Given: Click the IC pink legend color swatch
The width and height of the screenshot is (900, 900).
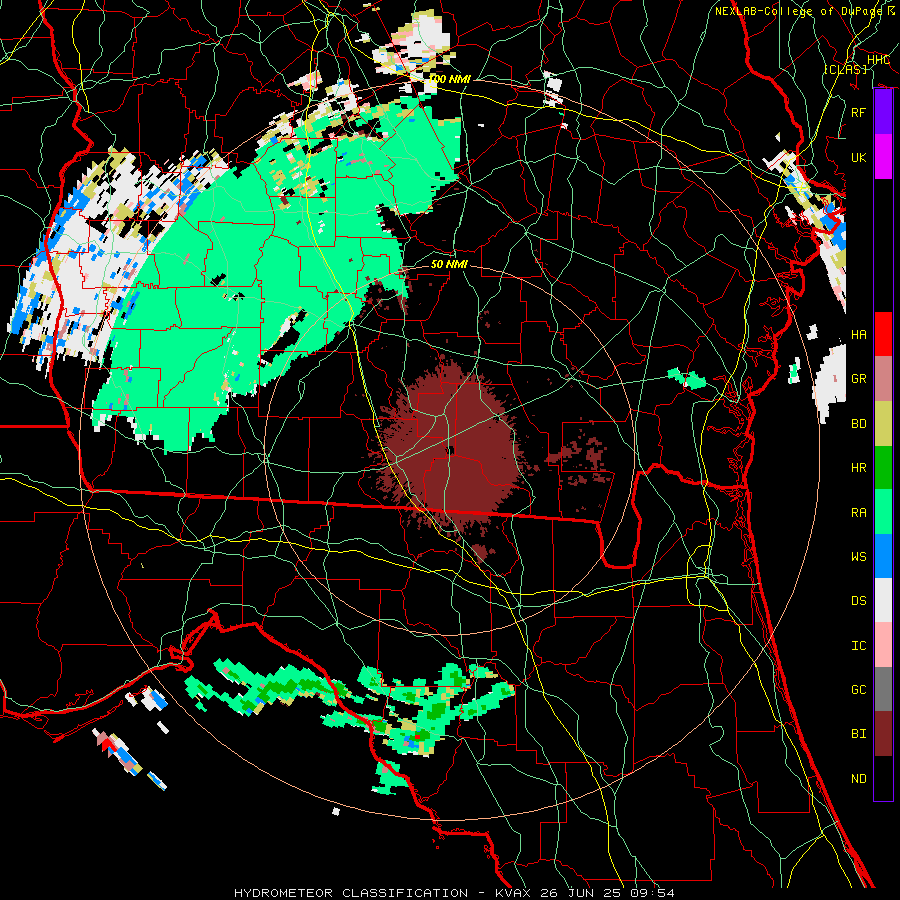Looking at the screenshot, I should click(883, 645).
